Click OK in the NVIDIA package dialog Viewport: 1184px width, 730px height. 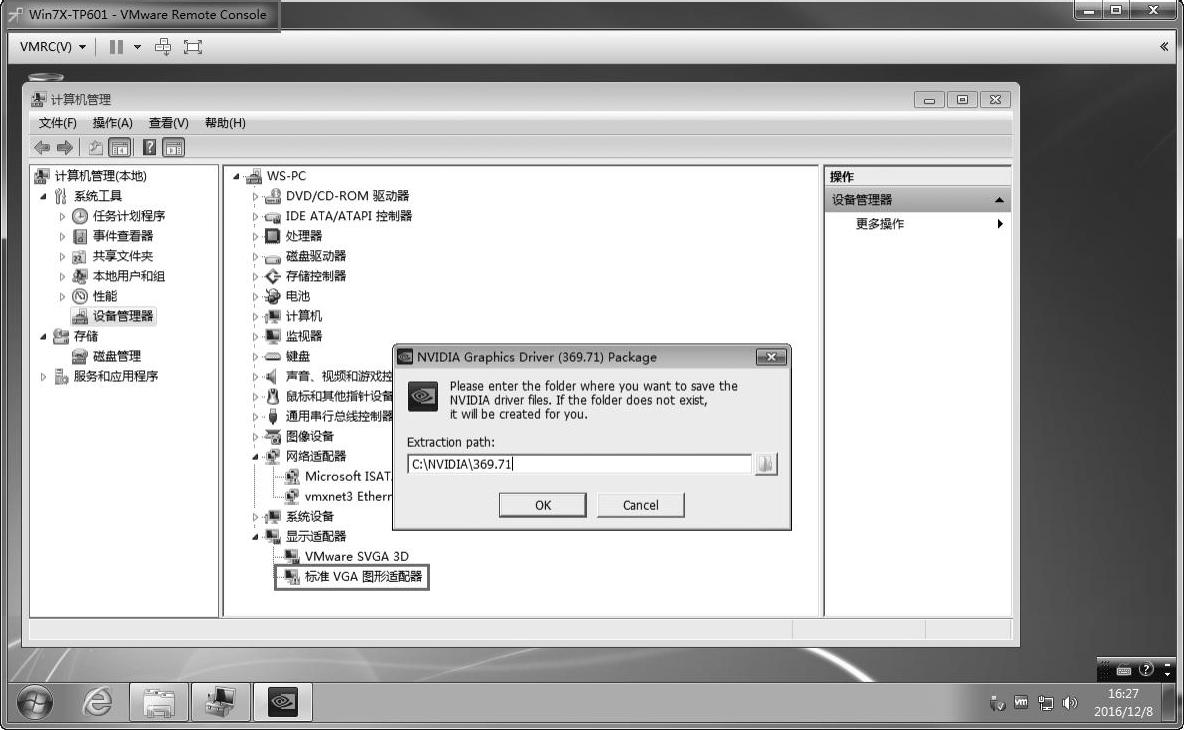click(x=542, y=505)
